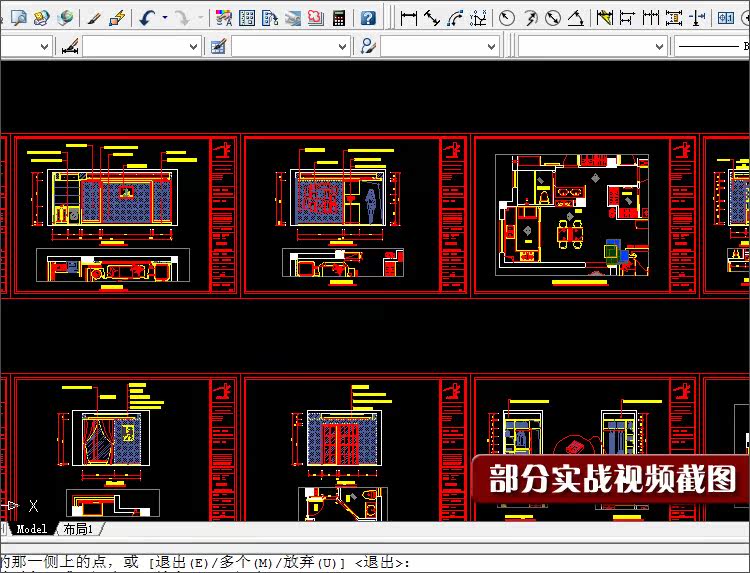The width and height of the screenshot is (750, 573).
Task: Expand the Undo history dropdown arrow
Action: tap(165, 18)
